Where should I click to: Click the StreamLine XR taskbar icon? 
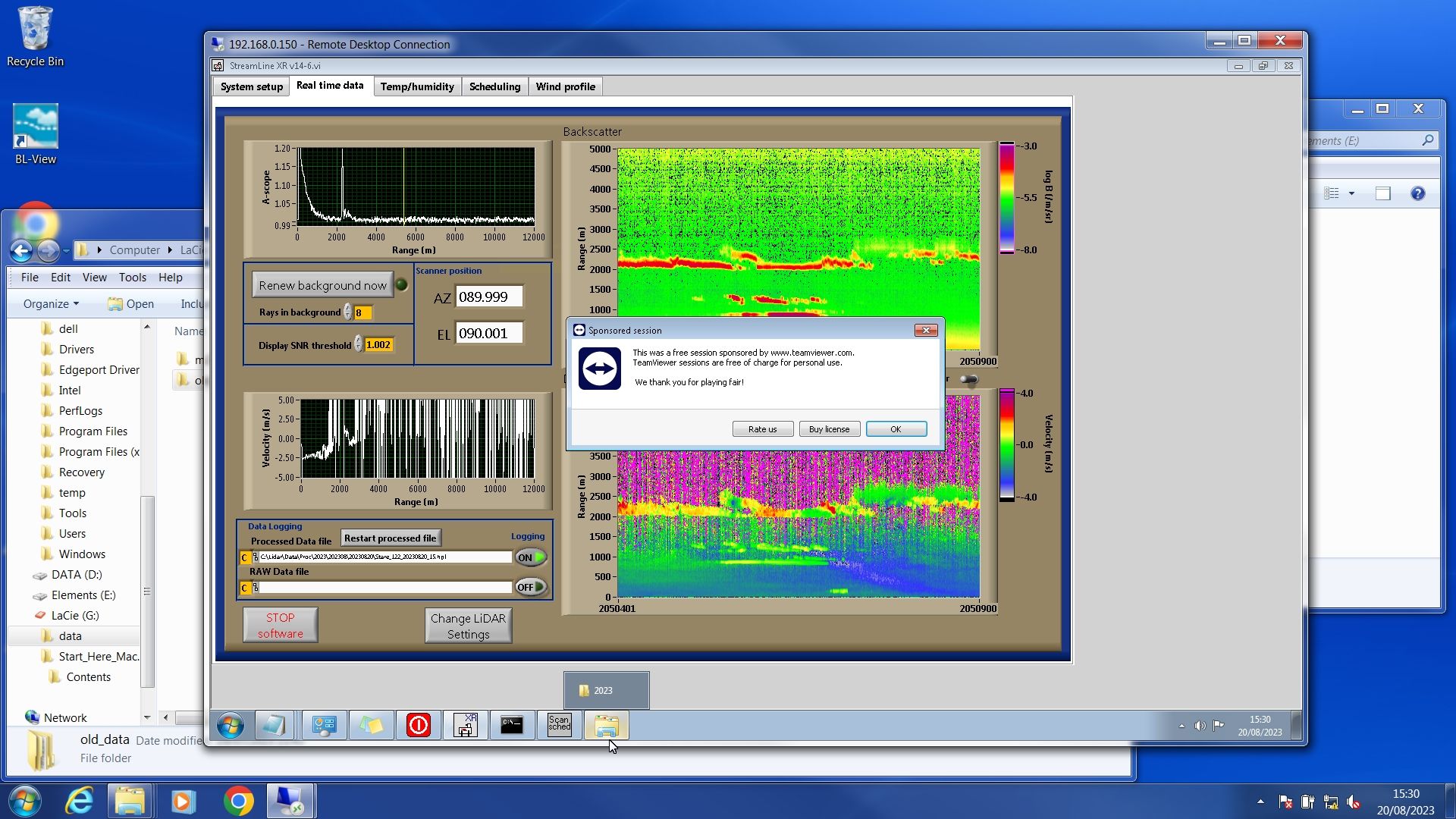pyautogui.click(x=465, y=725)
